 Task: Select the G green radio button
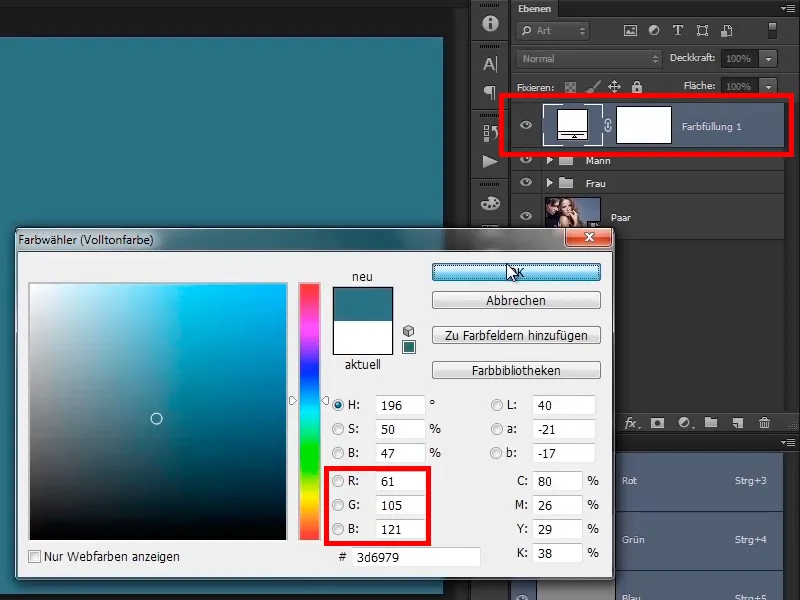(338, 505)
